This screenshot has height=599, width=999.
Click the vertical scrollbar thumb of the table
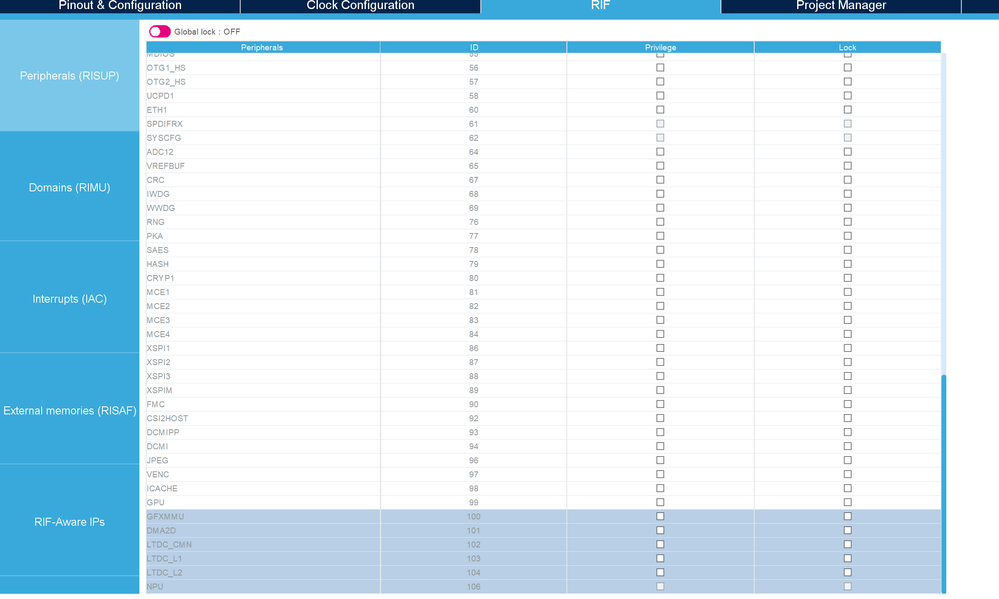pos(944,484)
